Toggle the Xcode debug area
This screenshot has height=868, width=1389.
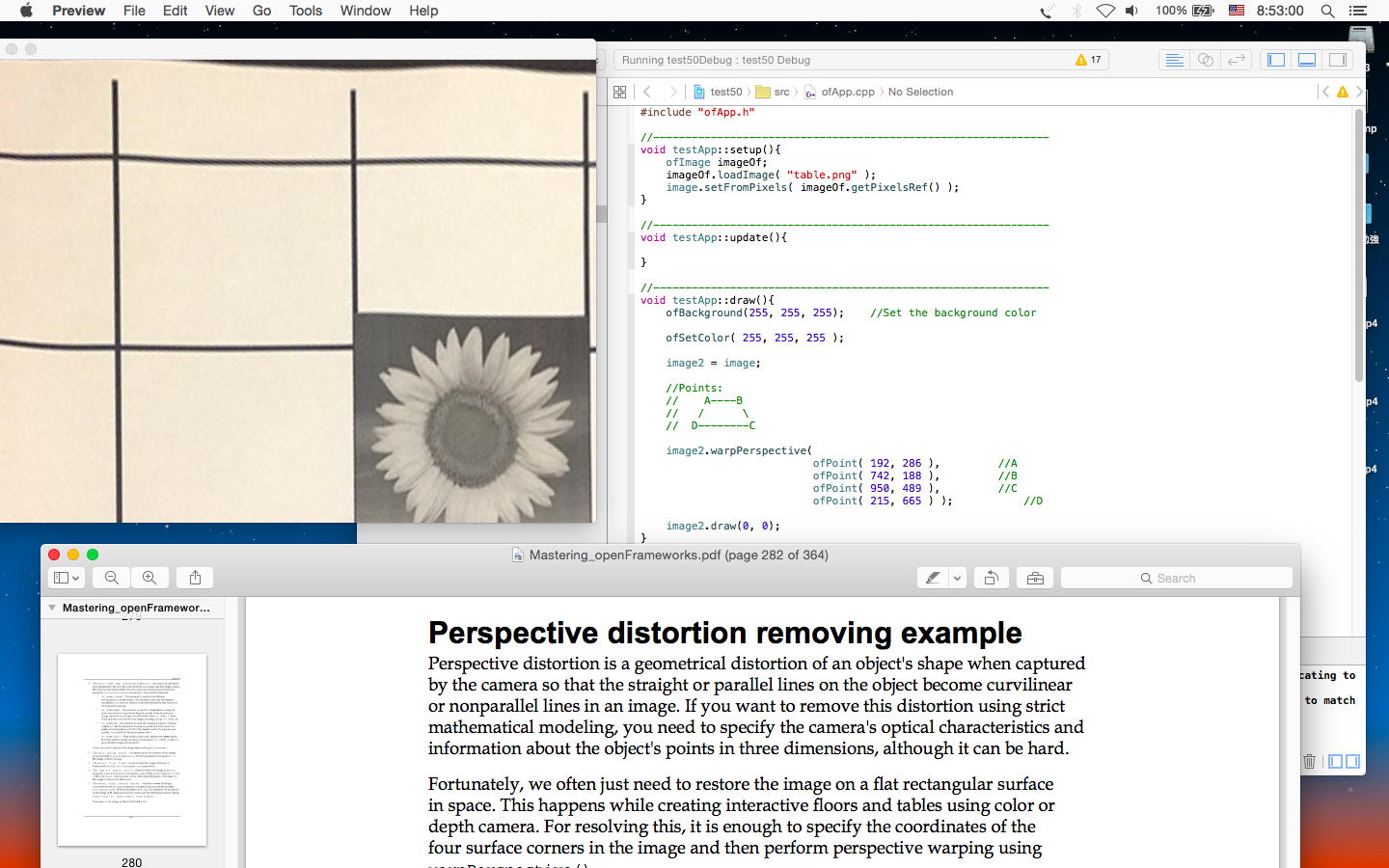pyautogui.click(x=1307, y=60)
